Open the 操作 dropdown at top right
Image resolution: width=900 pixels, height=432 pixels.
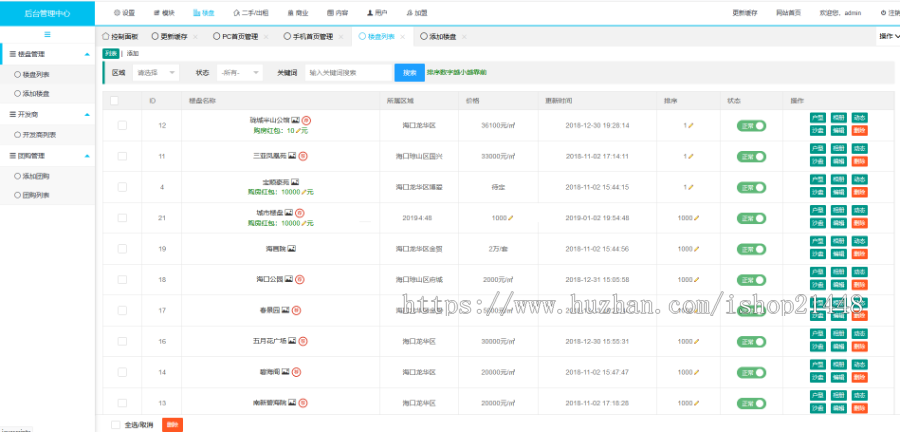point(889,36)
